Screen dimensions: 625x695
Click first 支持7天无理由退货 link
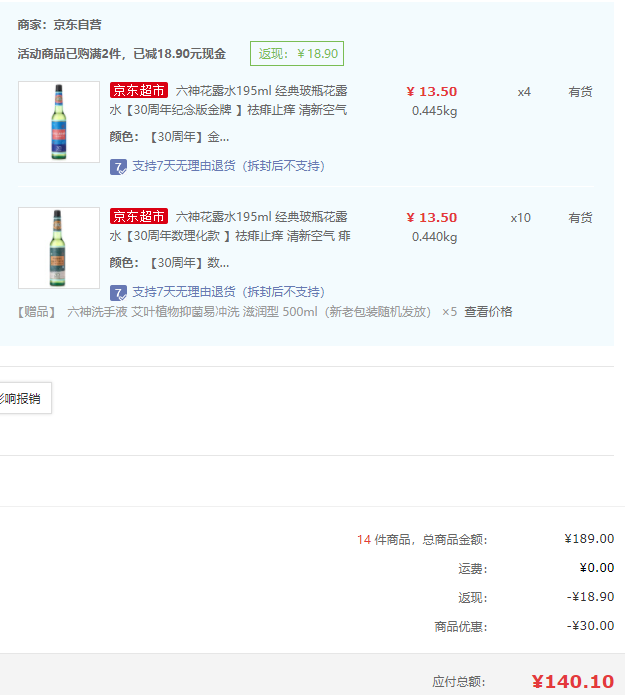(x=229, y=166)
